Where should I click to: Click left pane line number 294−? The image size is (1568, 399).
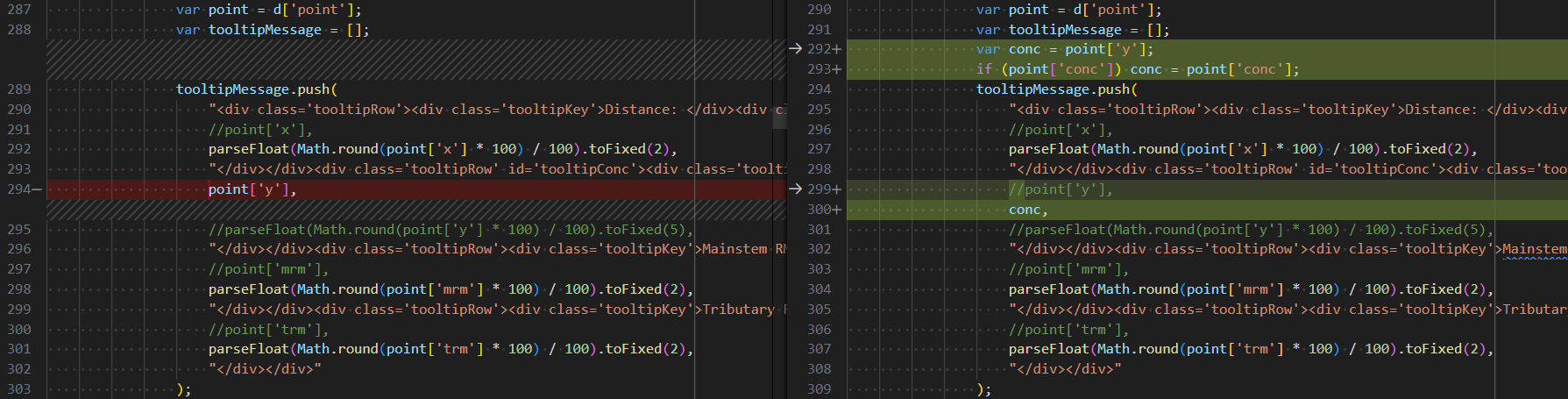coord(24,189)
